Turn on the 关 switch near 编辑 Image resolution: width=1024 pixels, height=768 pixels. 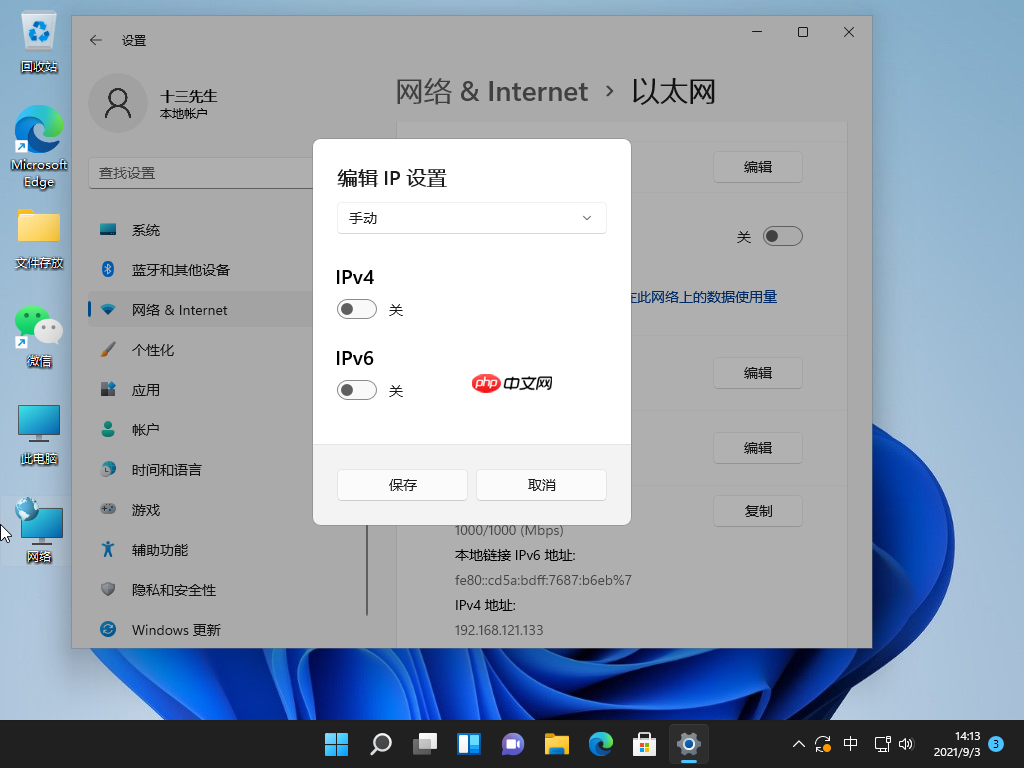pos(783,235)
